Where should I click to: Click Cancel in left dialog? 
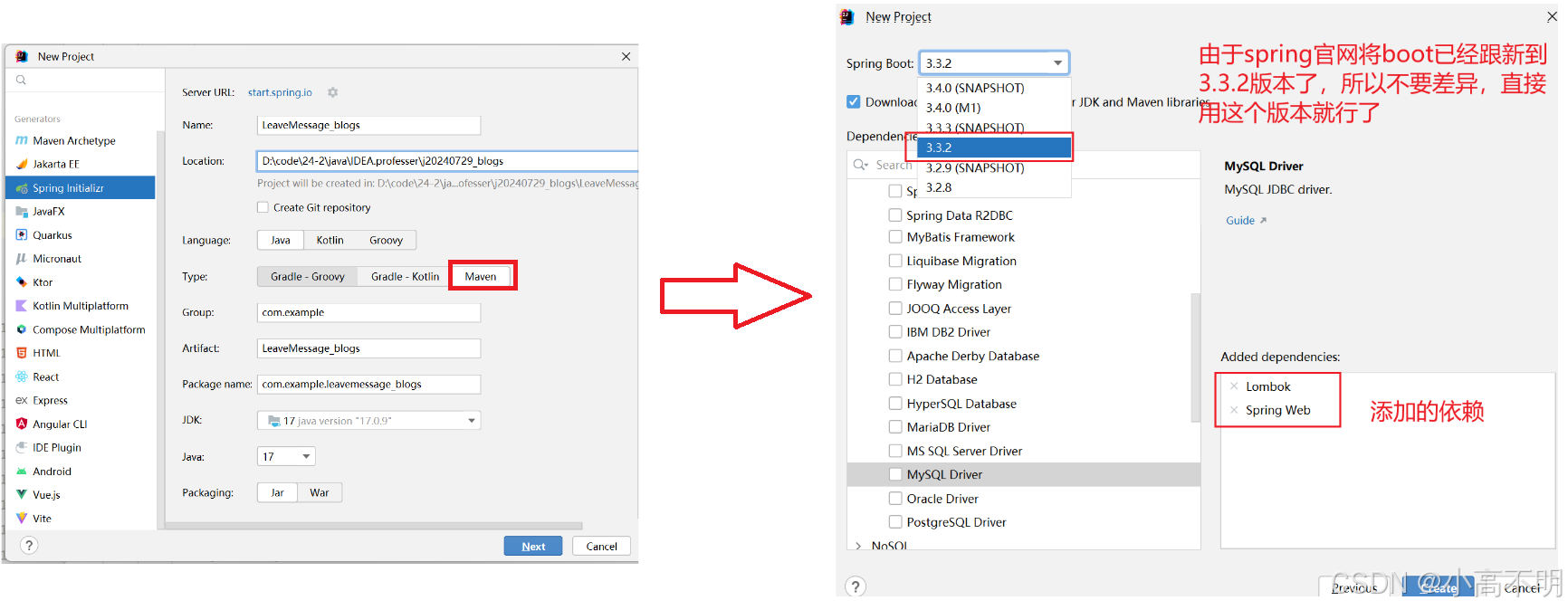(601, 546)
